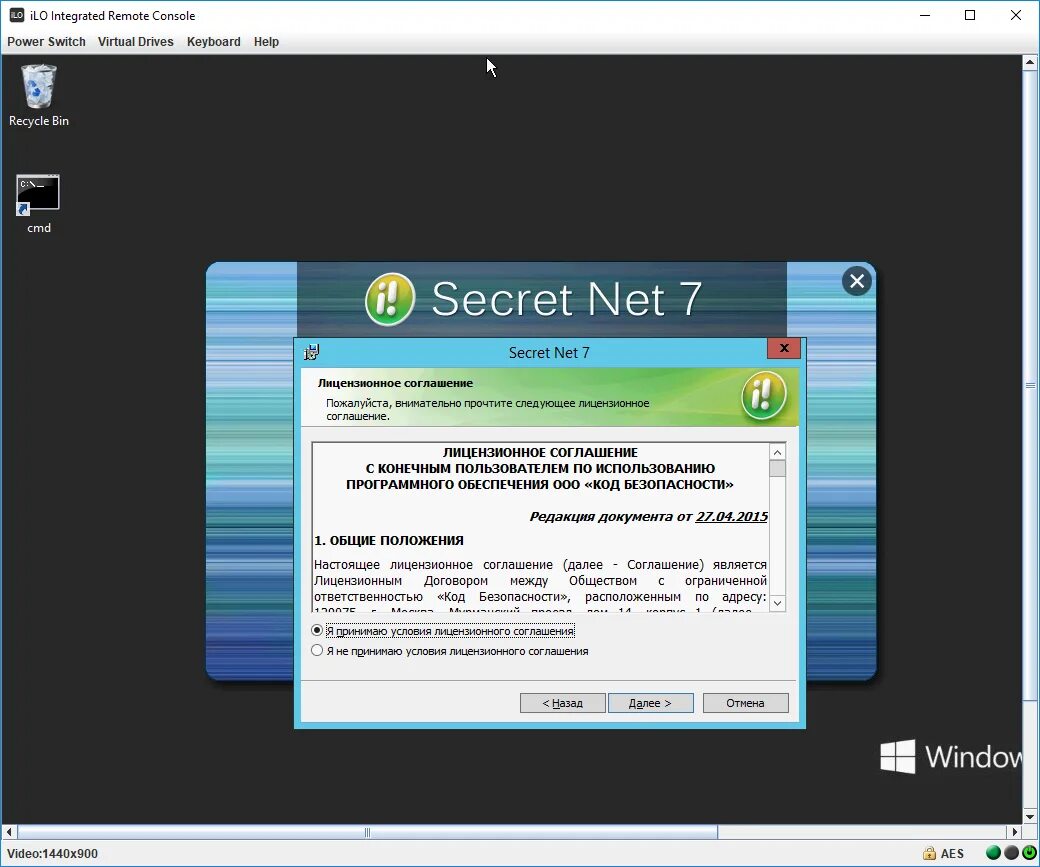The image size is (1040, 867).
Task: Click the 'Отмена' cancel button
Action: 746,703
